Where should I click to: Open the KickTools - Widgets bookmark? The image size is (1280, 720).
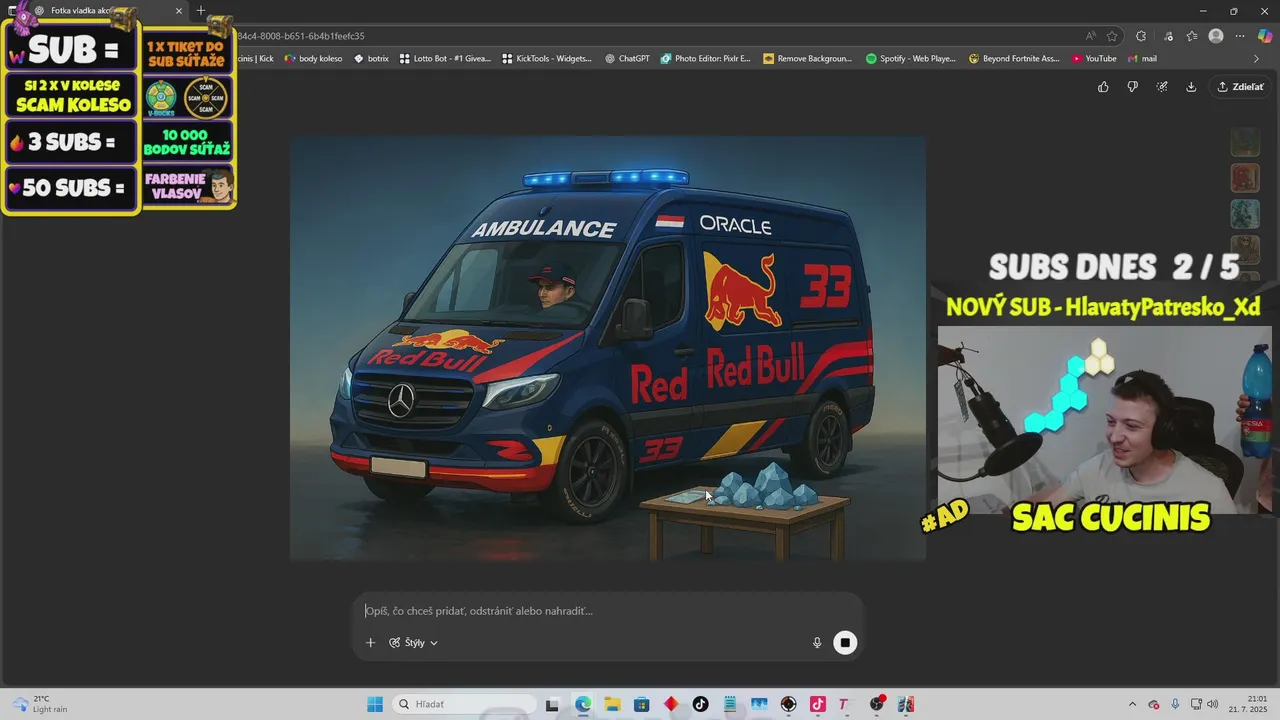(x=547, y=59)
